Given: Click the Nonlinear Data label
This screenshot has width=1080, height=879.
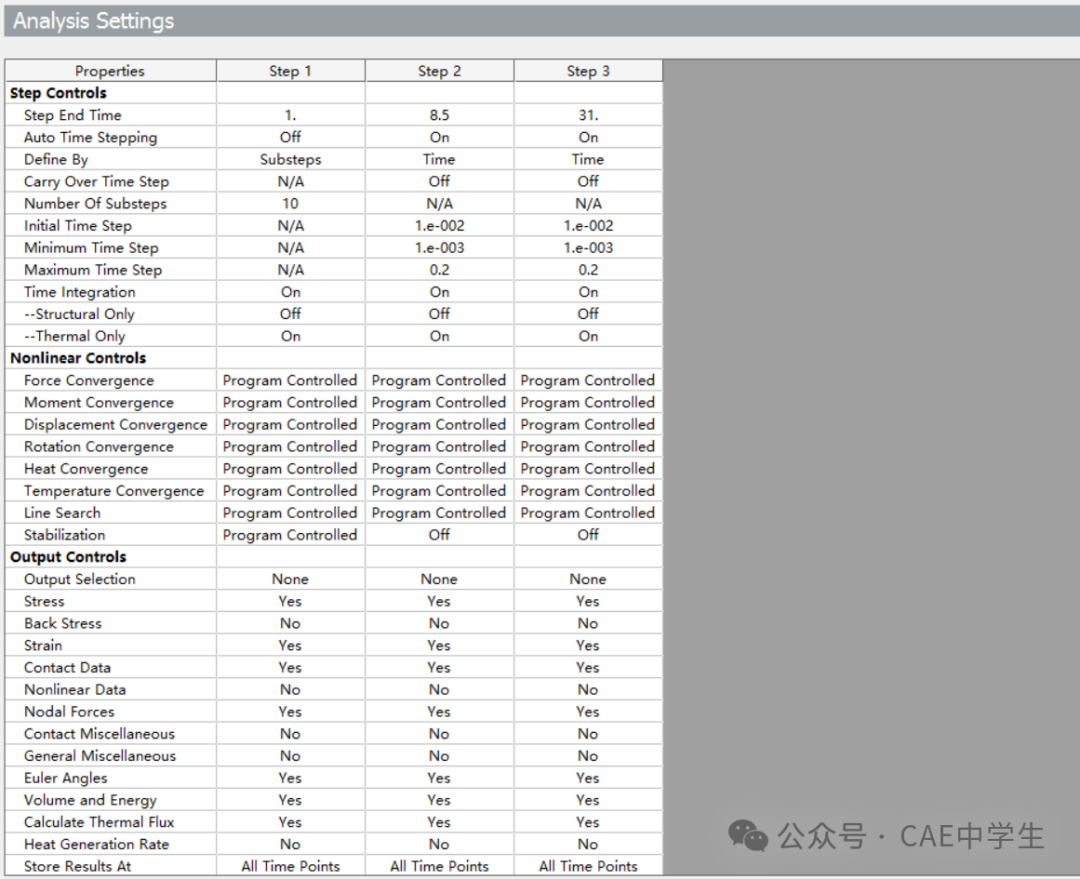Looking at the screenshot, I should 74,689.
